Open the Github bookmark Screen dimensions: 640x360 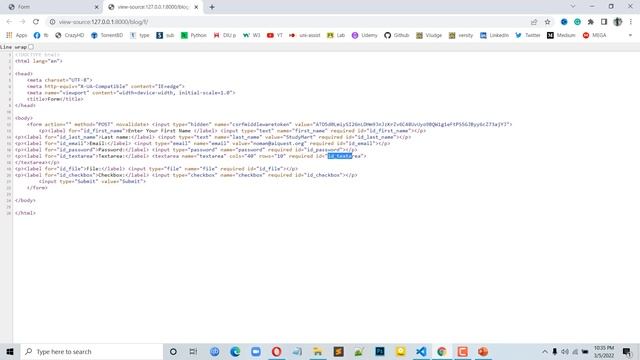click(397, 36)
